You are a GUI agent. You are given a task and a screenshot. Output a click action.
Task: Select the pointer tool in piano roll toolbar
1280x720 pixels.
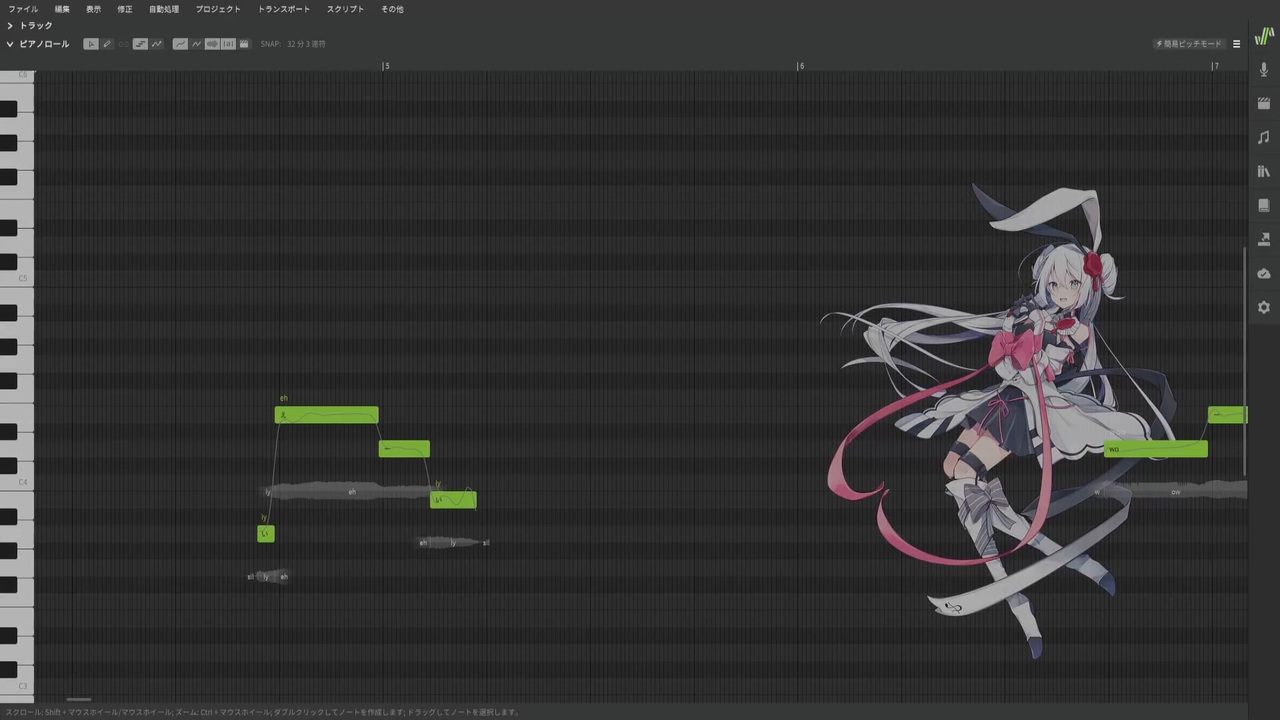click(x=91, y=44)
